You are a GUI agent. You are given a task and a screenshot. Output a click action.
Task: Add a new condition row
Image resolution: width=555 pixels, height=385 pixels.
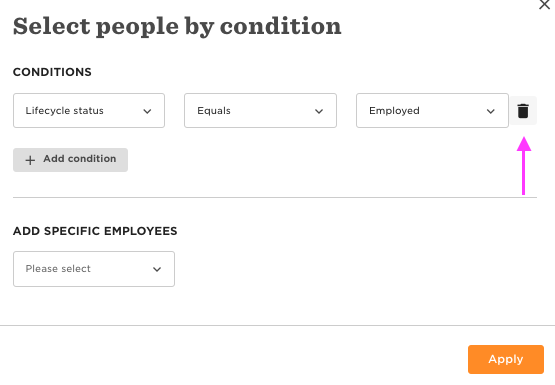click(70, 160)
